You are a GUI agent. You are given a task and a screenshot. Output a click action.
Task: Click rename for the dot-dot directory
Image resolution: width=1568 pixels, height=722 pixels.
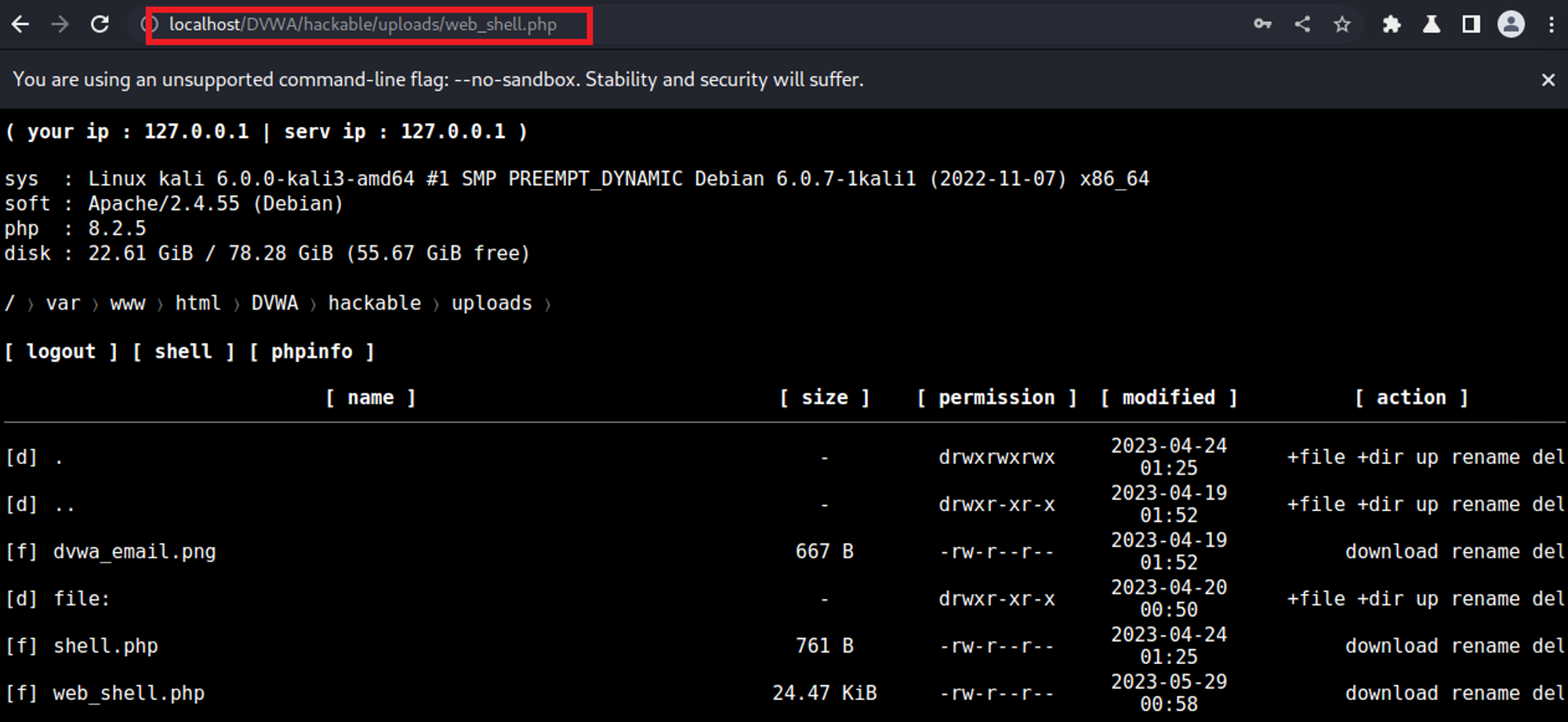point(1485,505)
